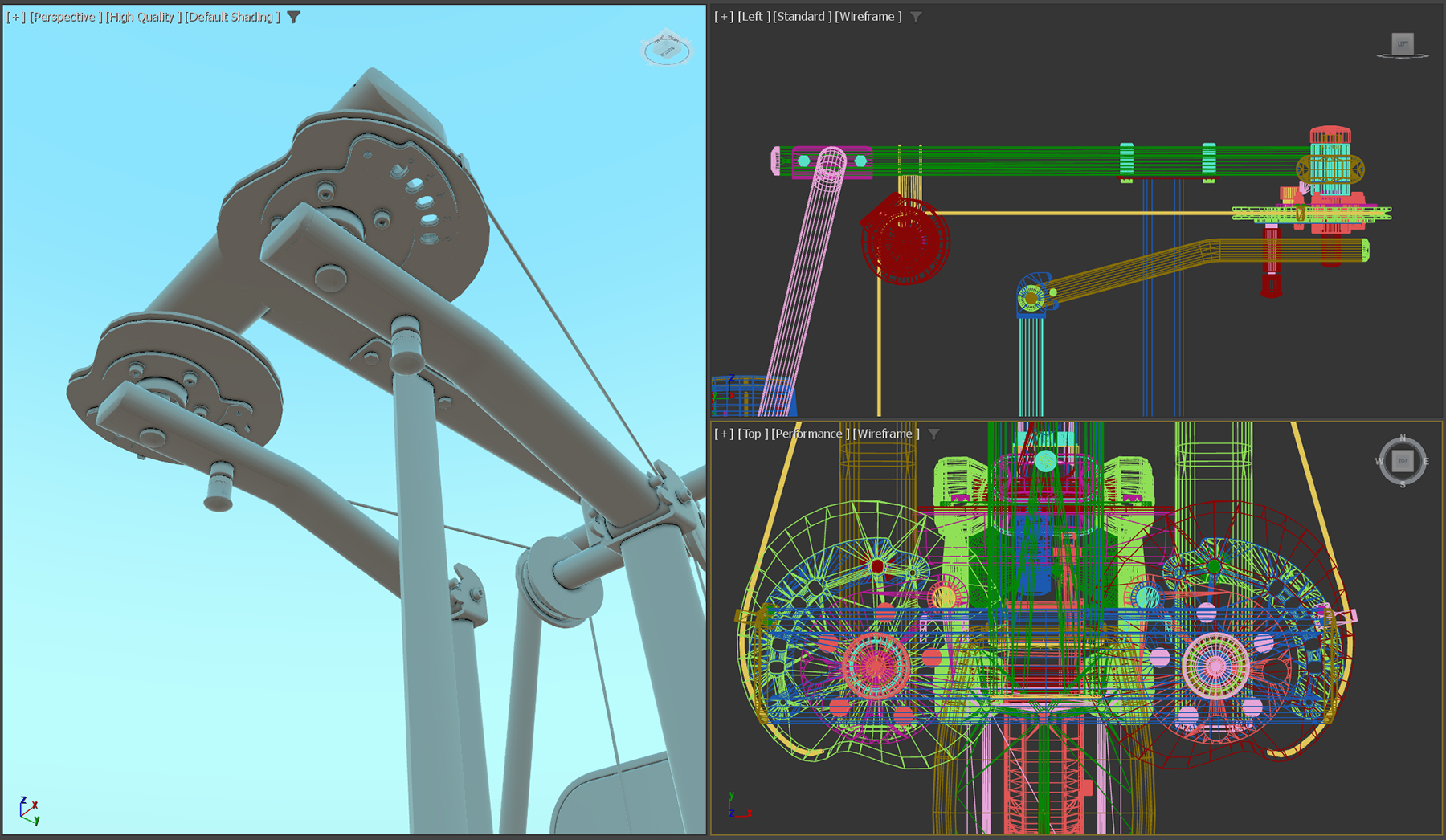Click the E compass marker on ViewCube
The height and width of the screenshot is (840, 1446).
(1426, 461)
